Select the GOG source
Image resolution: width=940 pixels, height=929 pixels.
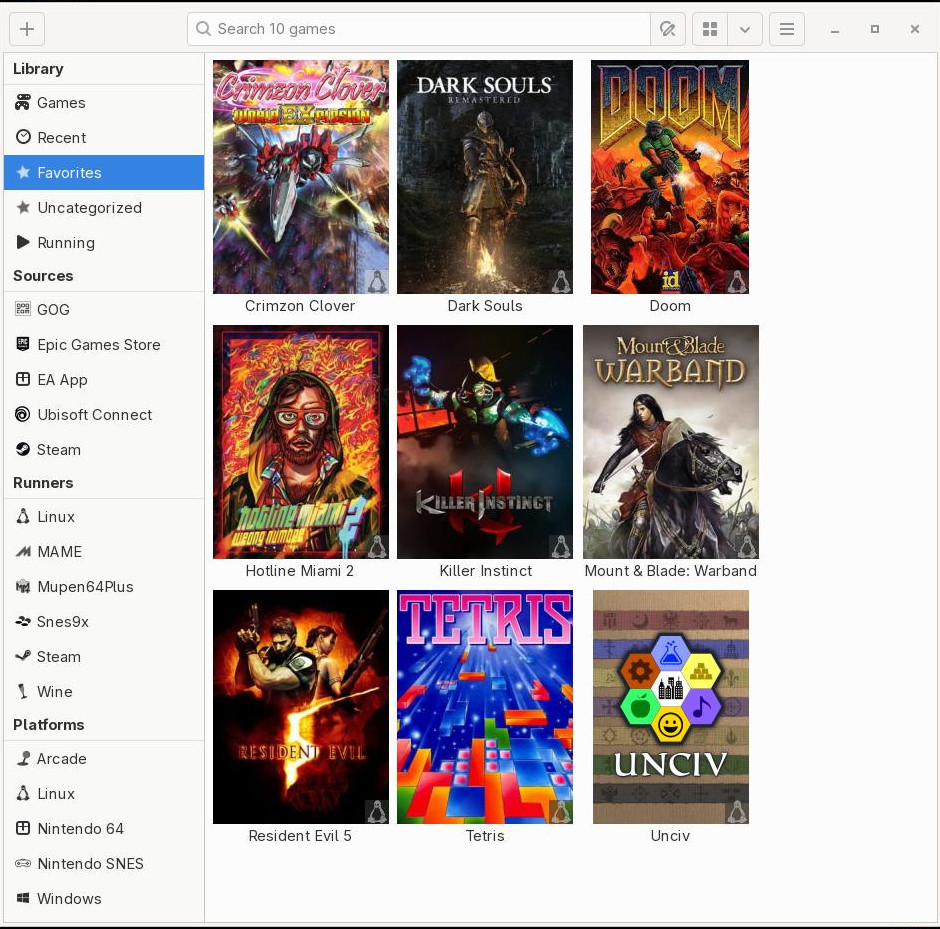(x=104, y=309)
